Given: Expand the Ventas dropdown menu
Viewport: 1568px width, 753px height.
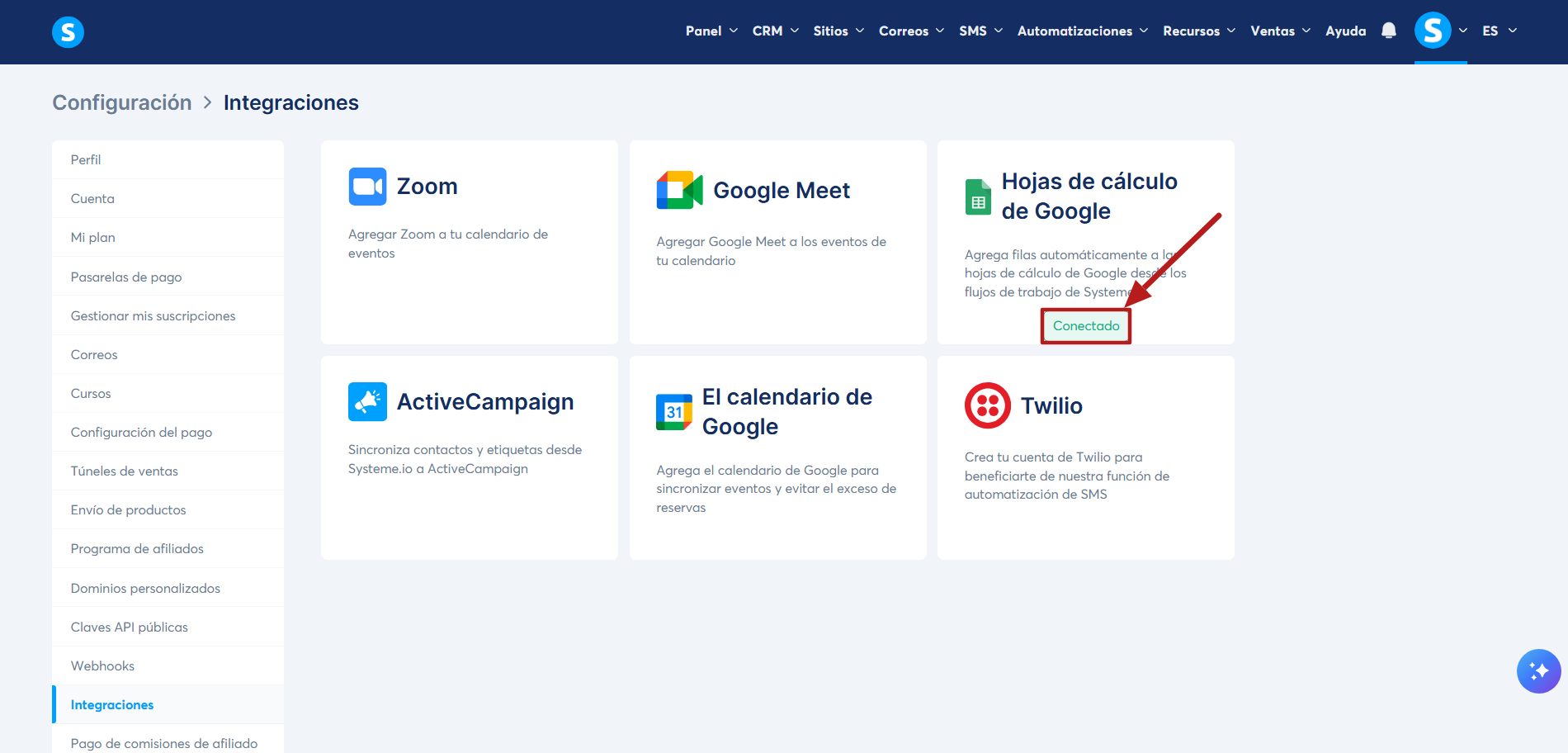Looking at the screenshot, I should point(1280,31).
